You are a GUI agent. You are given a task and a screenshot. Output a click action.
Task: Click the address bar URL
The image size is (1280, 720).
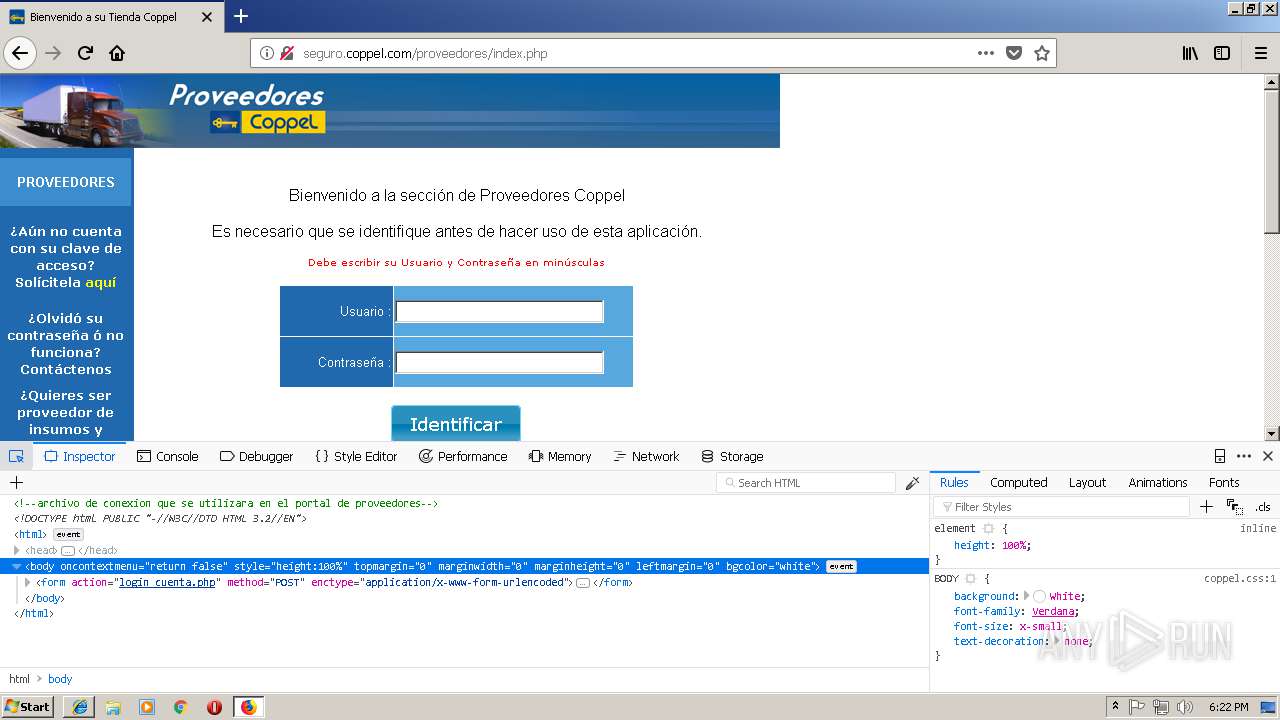point(425,53)
